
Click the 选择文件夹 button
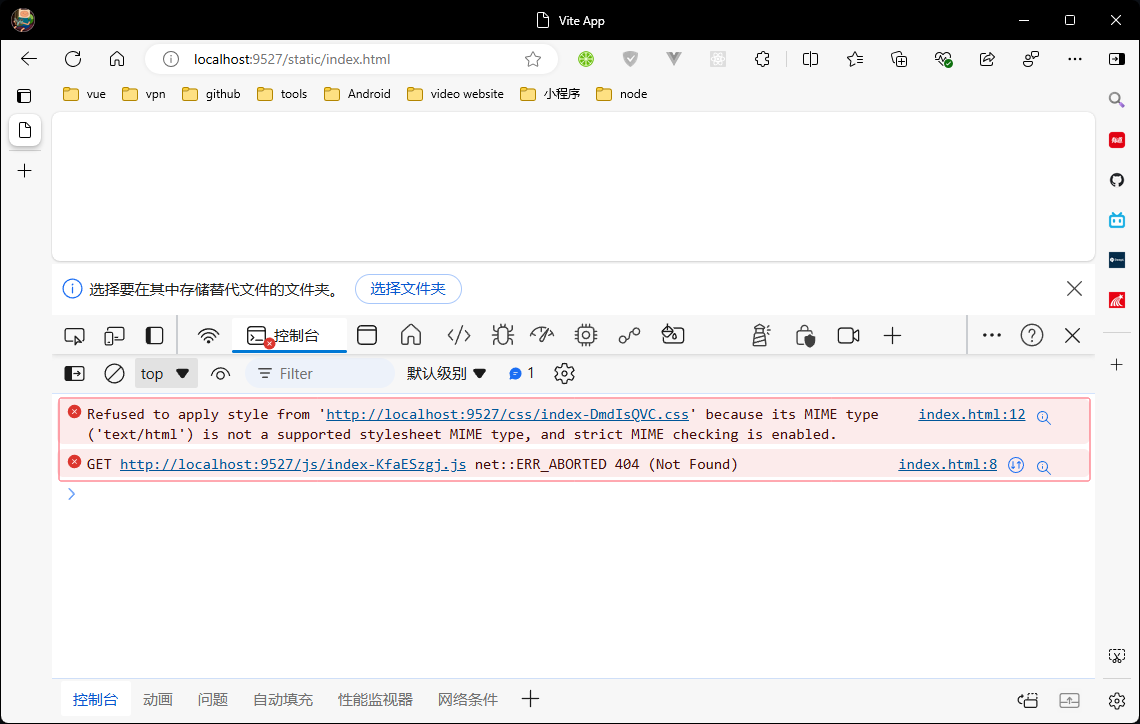408,289
